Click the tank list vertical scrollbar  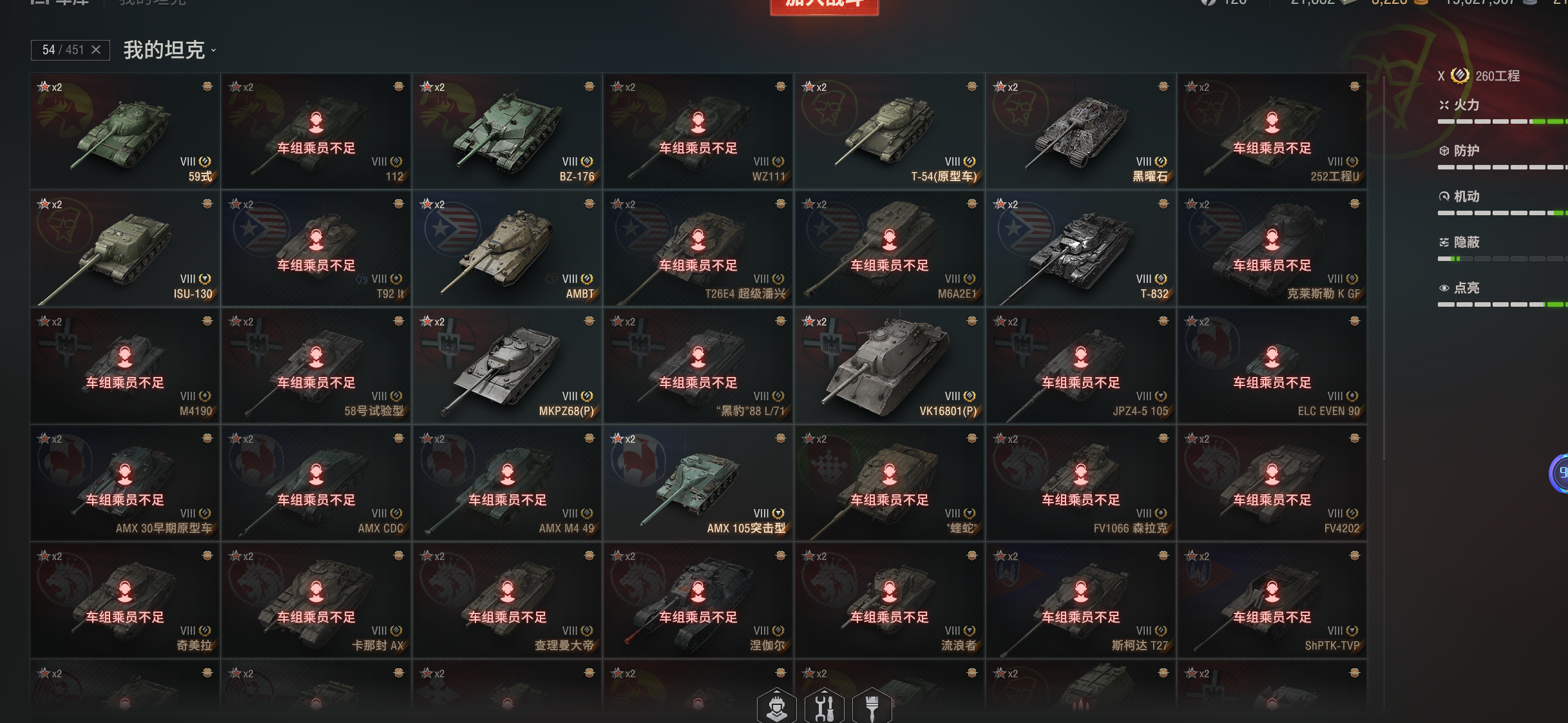(1384, 267)
